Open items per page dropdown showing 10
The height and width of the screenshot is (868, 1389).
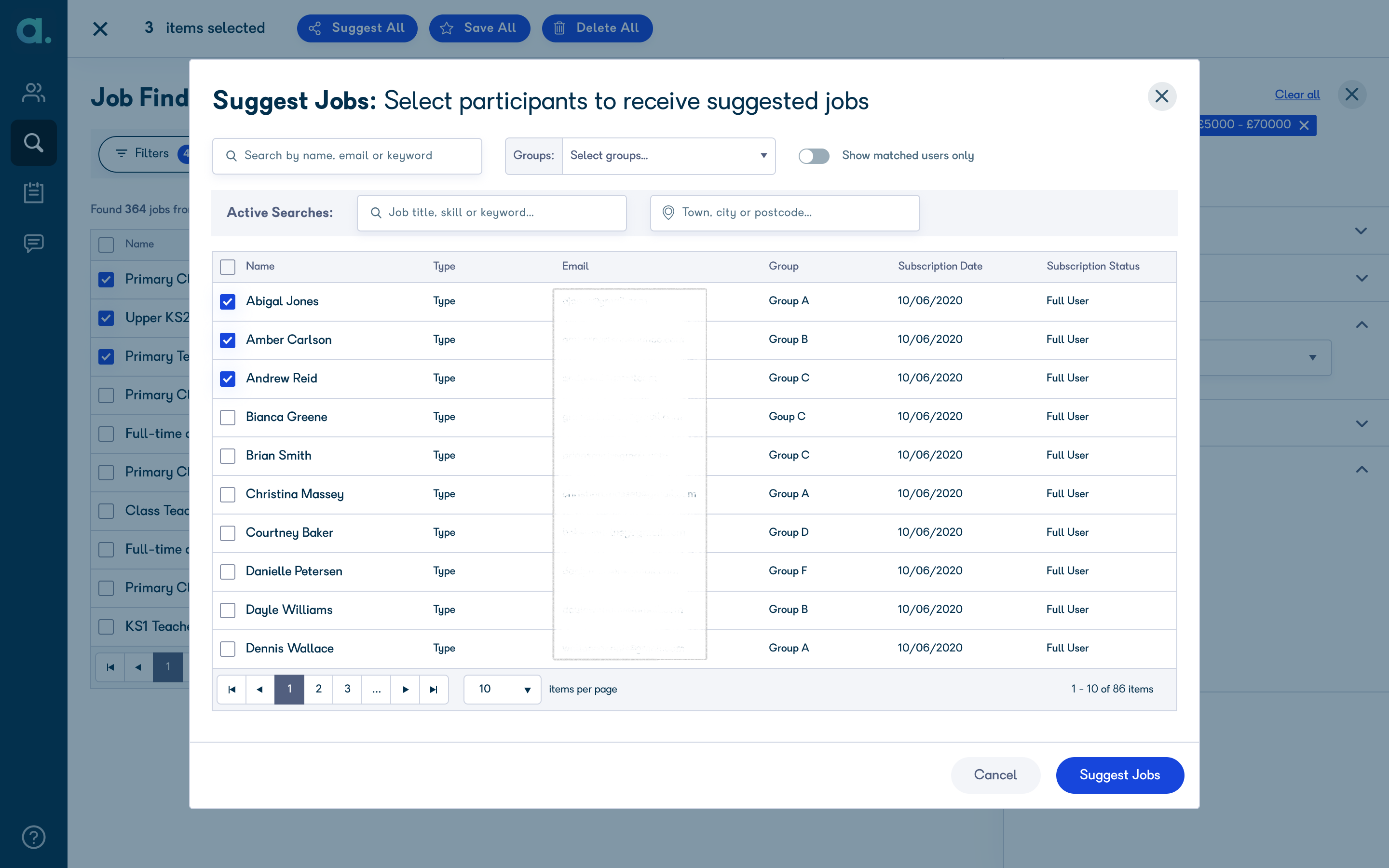click(502, 689)
